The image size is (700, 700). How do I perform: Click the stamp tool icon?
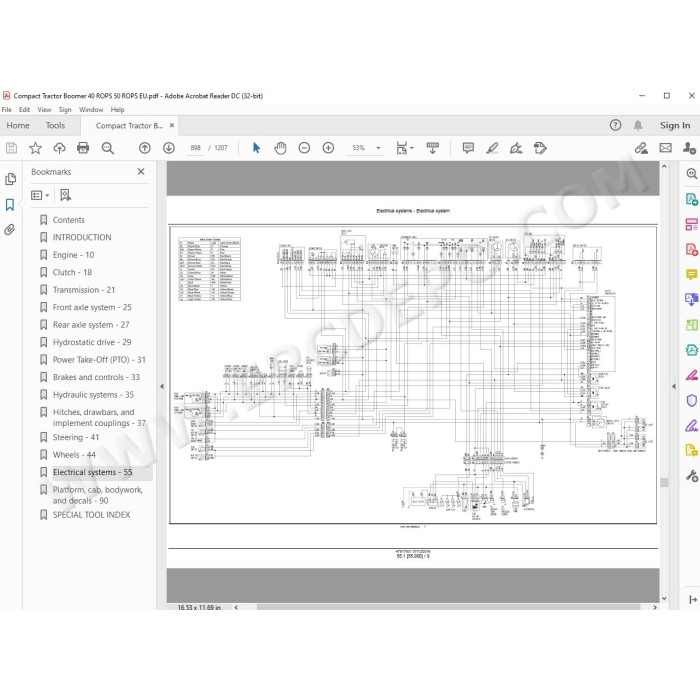(540, 148)
